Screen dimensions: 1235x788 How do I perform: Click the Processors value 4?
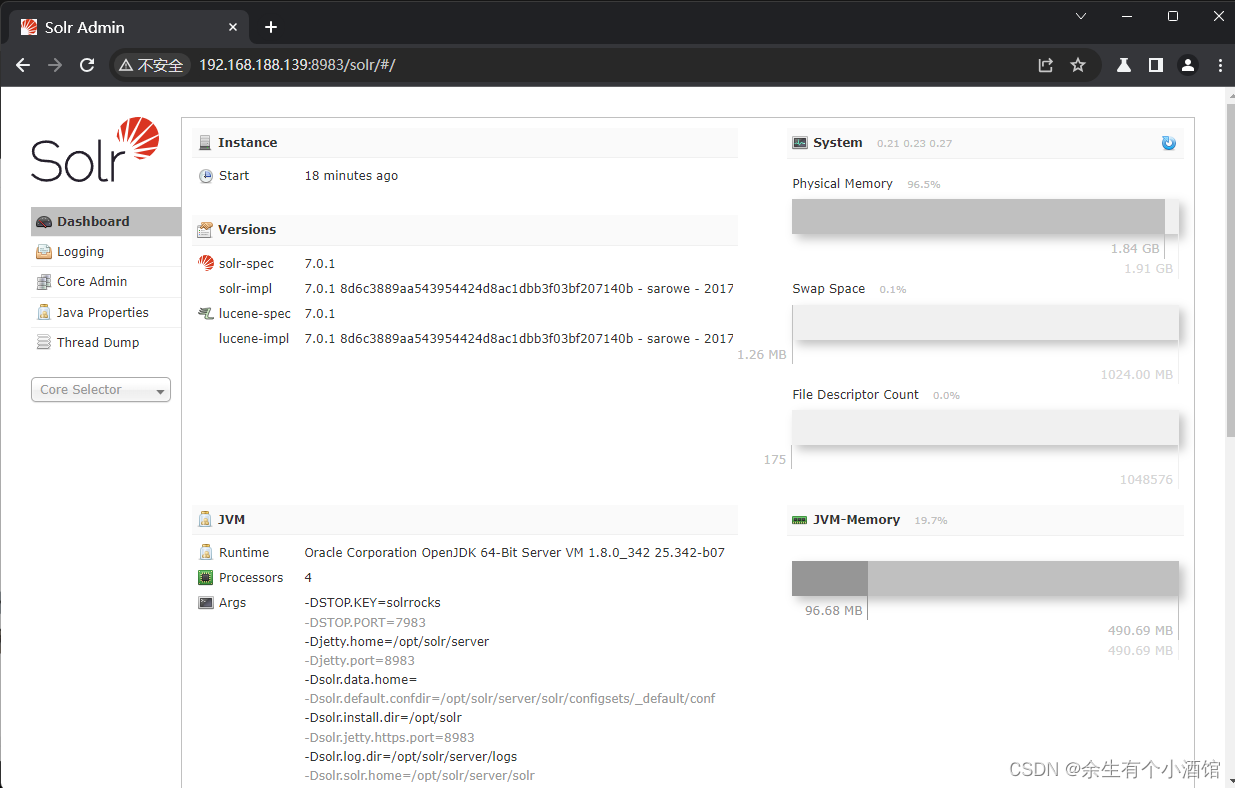click(308, 577)
